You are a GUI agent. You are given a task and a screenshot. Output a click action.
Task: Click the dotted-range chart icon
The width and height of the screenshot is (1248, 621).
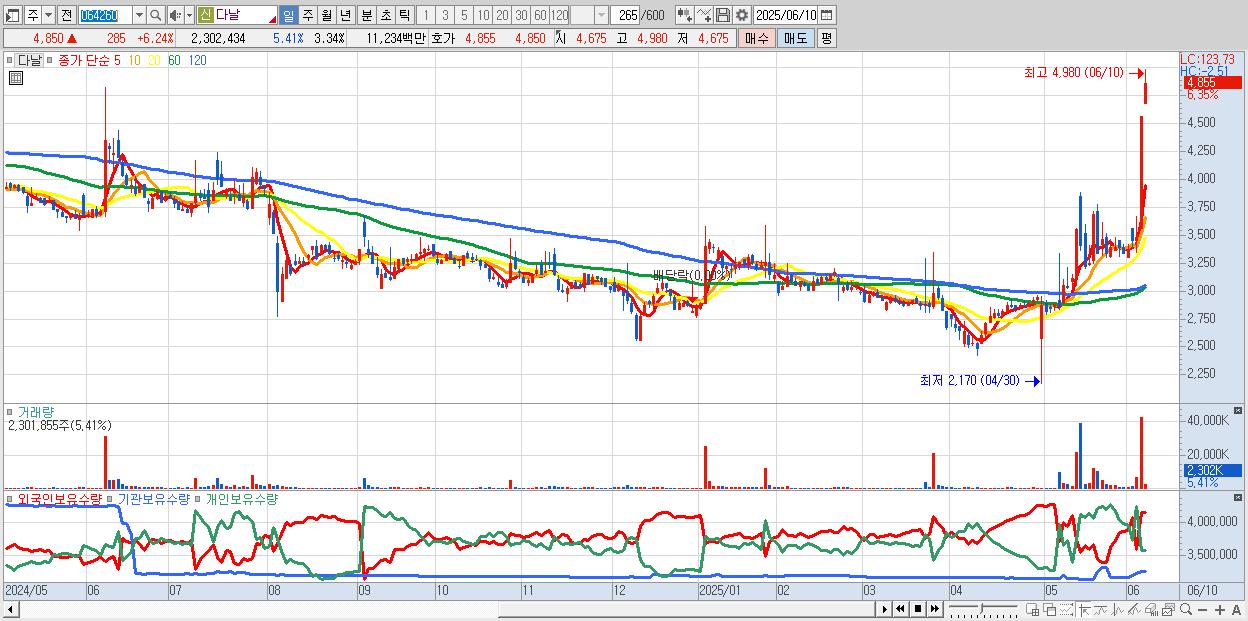pyautogui.click(x=1065, y=609)
